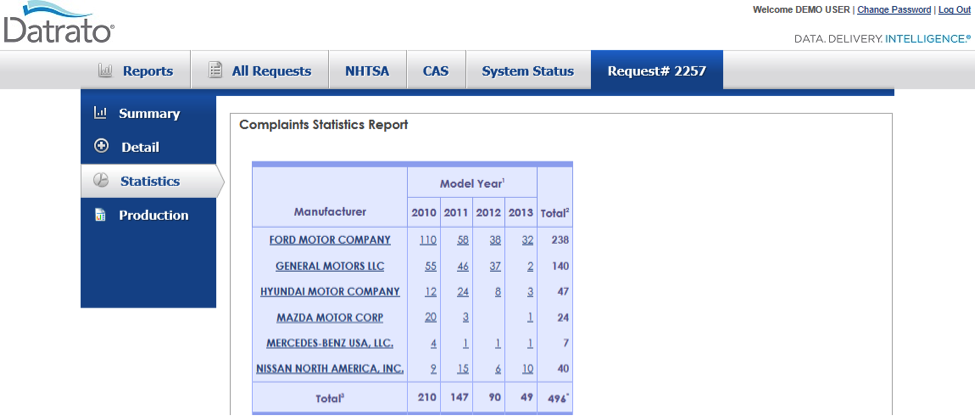
Task: Click the 2013 column total 49
Action: pyautogui.click(x=527, y=397)
